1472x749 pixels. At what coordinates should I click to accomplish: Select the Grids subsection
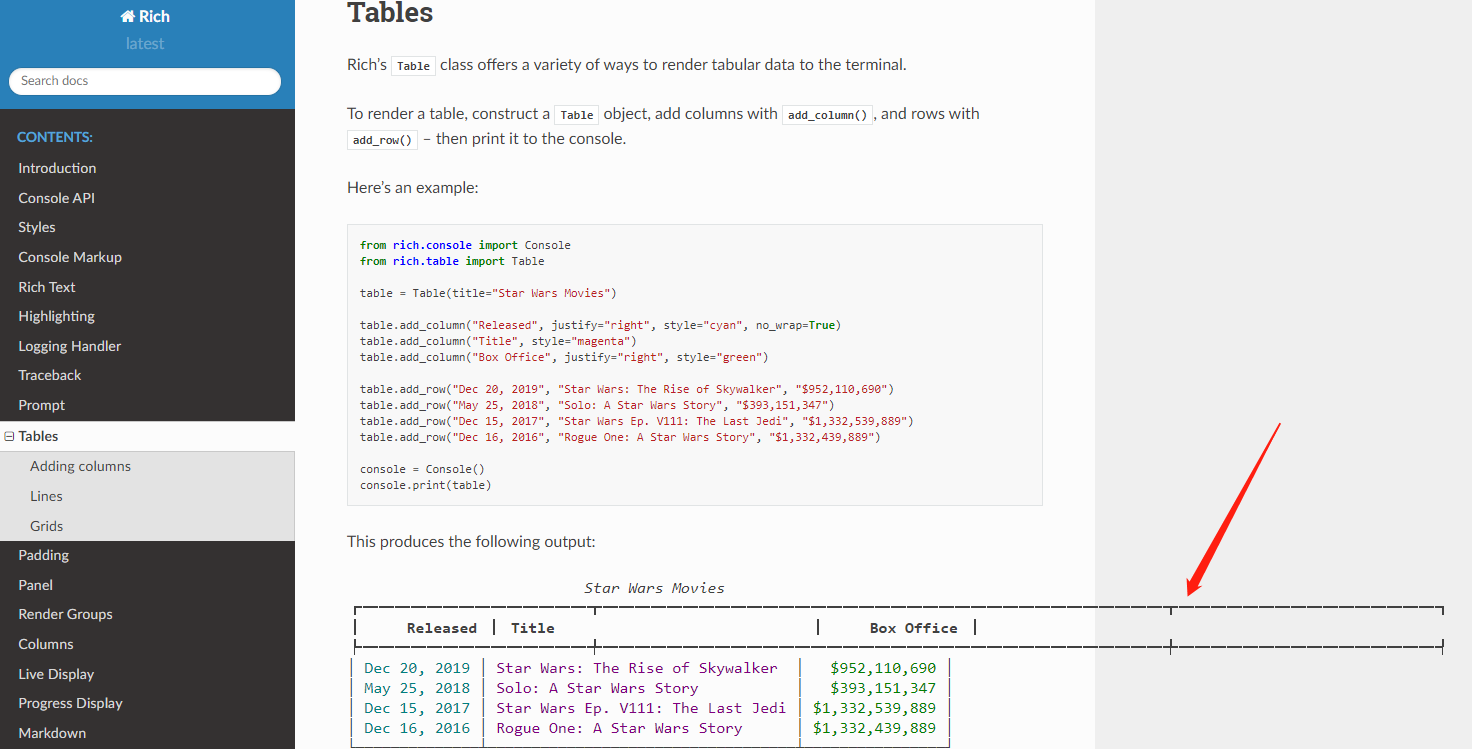click(45, 525)
